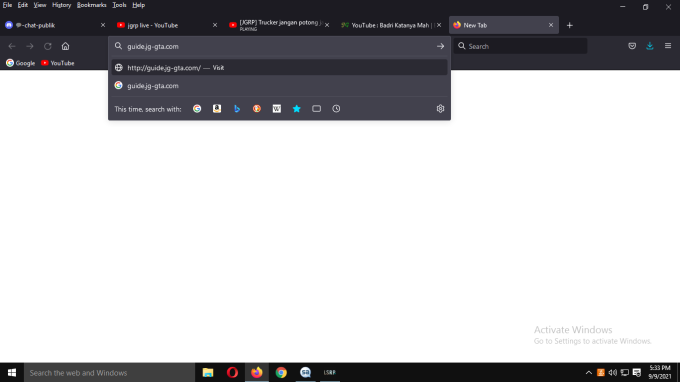Viewport: 680px width, 382px height.
Task: Open the Action Center notifications
Action: pos(637,373)
